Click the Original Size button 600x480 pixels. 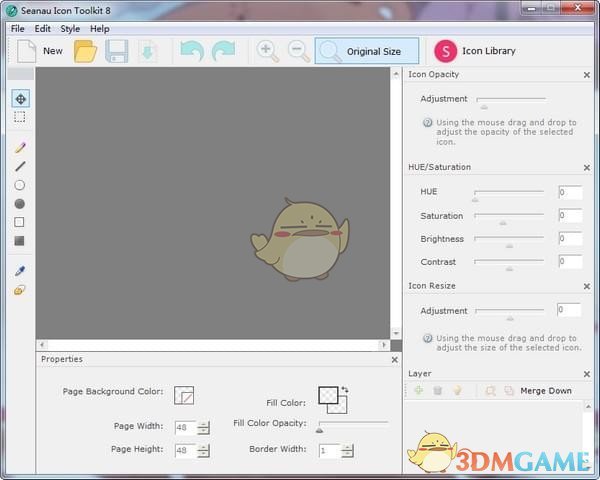coord(367,51)
